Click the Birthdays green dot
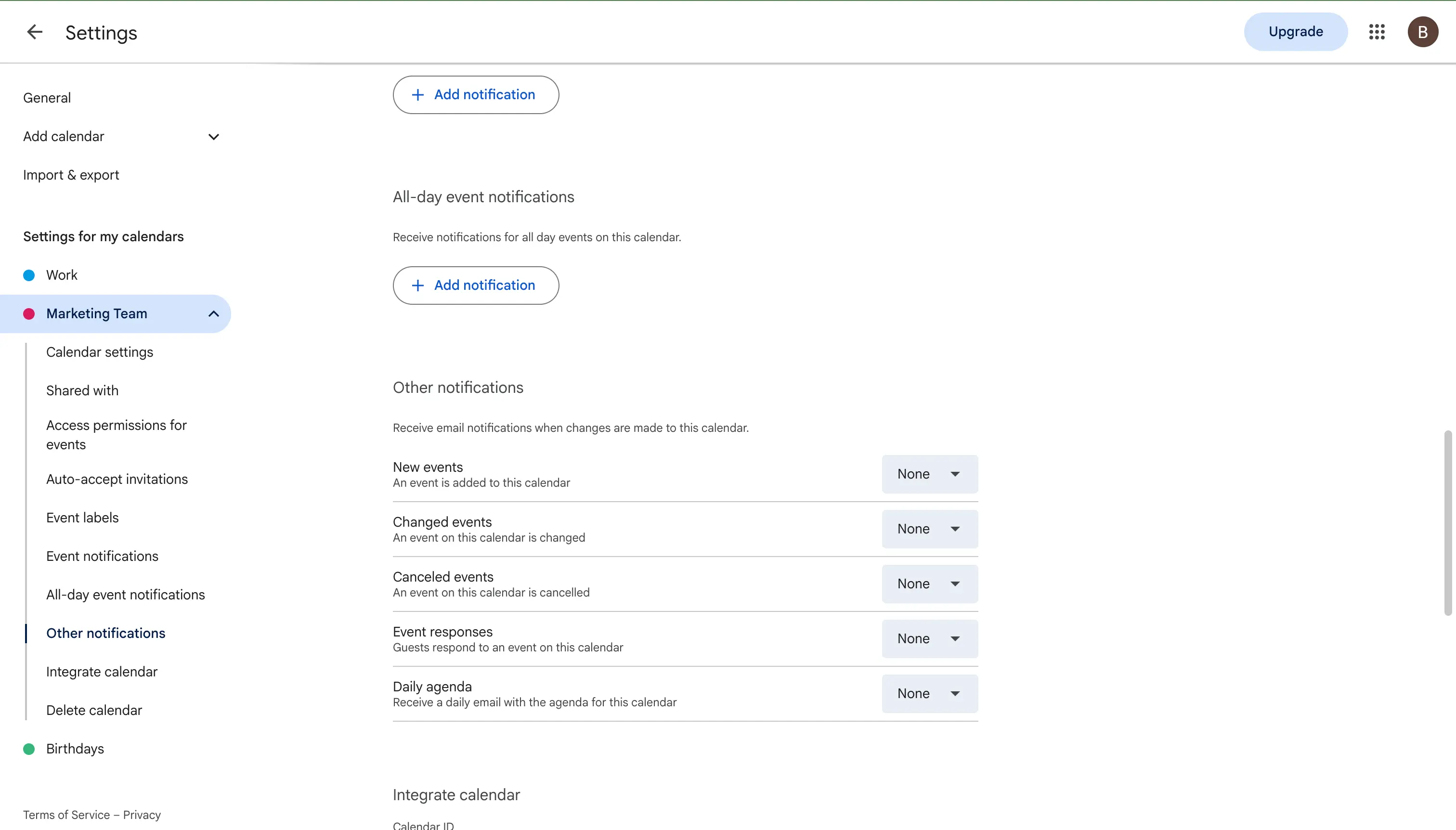 tap(28, 749)
